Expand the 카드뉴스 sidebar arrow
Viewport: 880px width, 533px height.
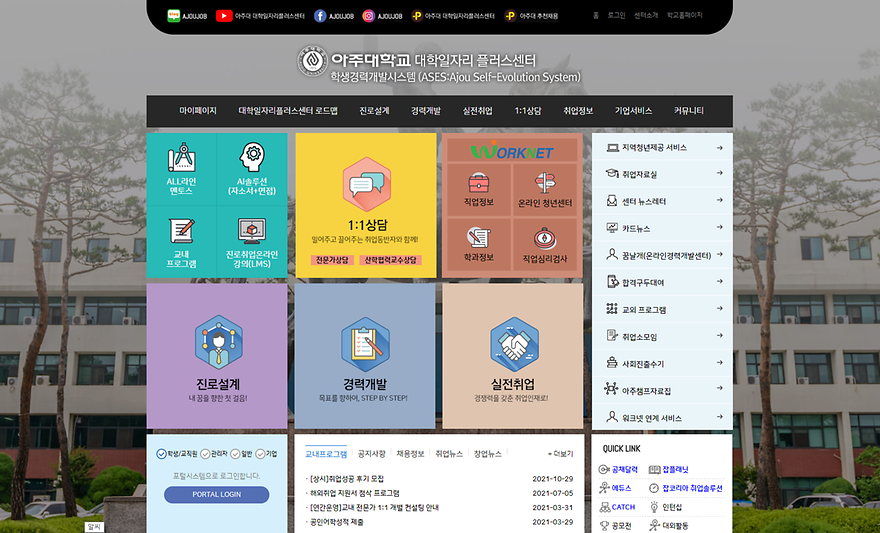719,229
